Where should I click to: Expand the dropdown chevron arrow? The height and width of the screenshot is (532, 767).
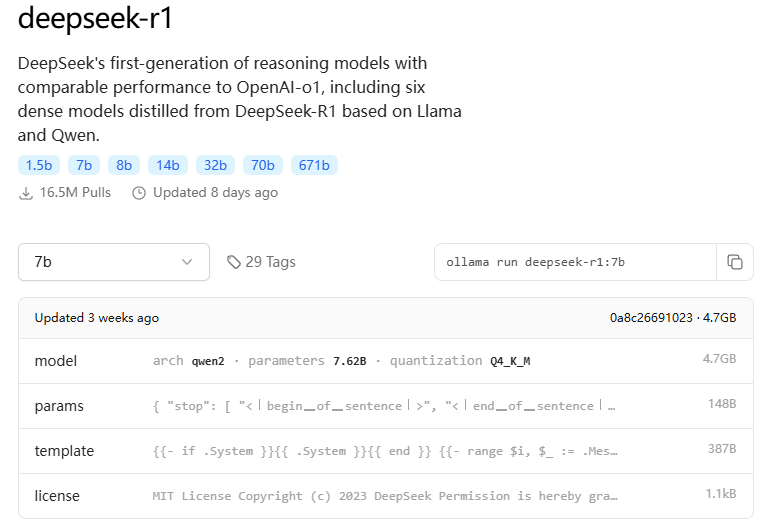tap(187, 262)
